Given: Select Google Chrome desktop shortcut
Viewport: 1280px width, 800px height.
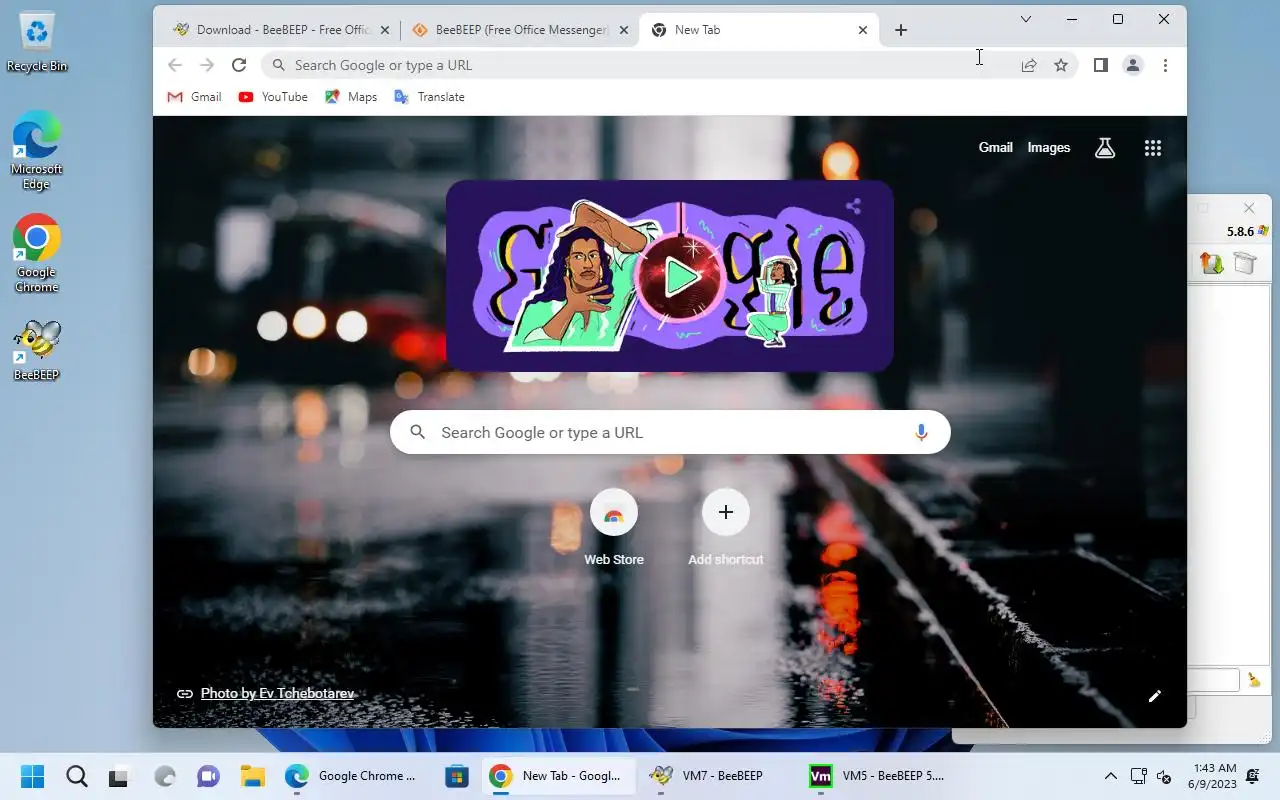Looking at the screenshot, I should tap(37, 253).
